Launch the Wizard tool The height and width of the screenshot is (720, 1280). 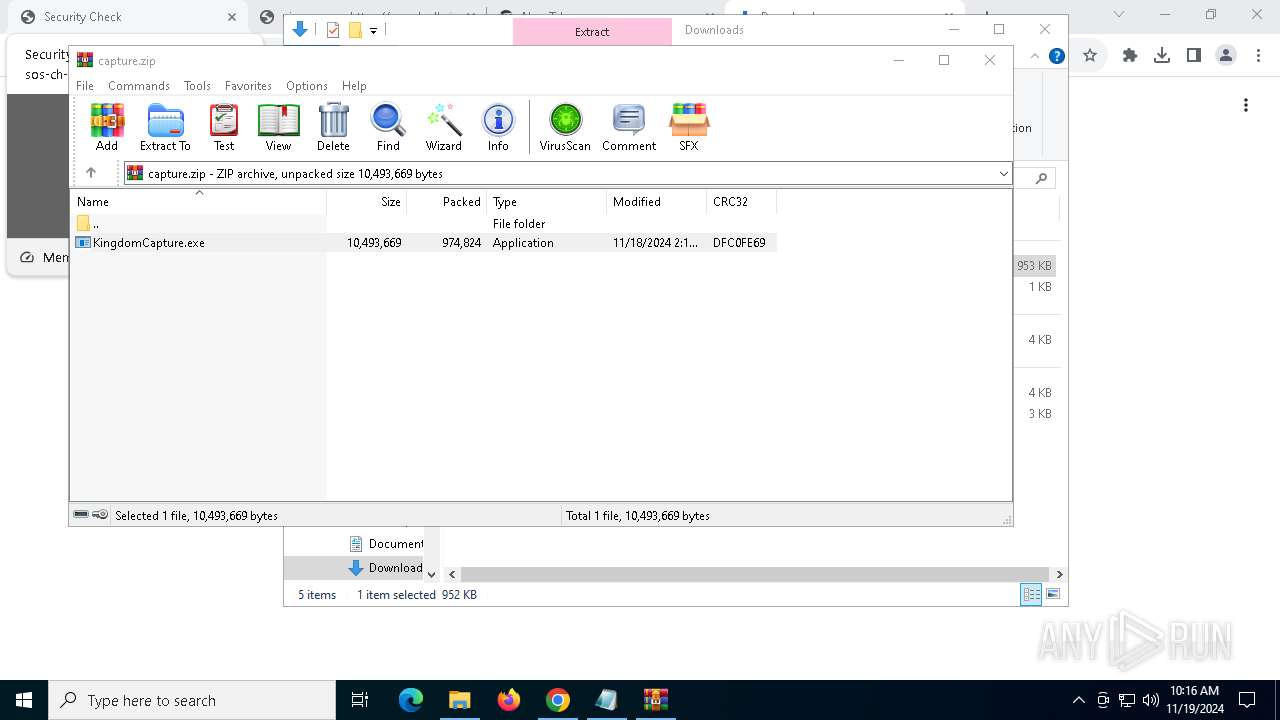click(443, 127)
